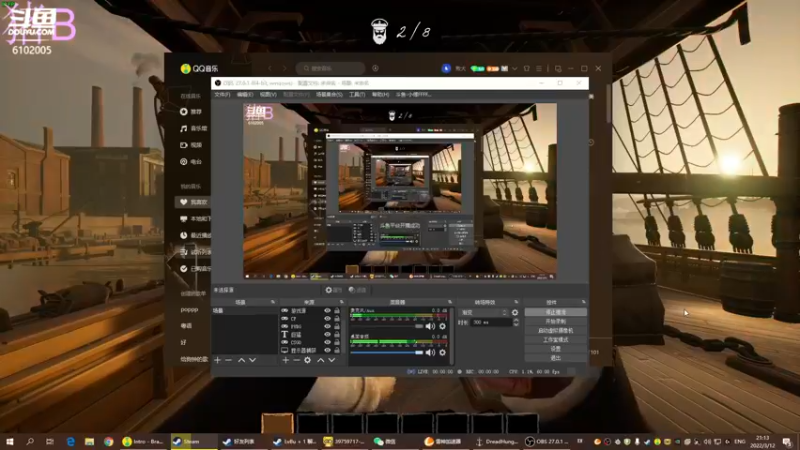Viewport: 800px width, 450px height.
Task: Pop out the 场景 dock panel
Action: pos(273,302)
